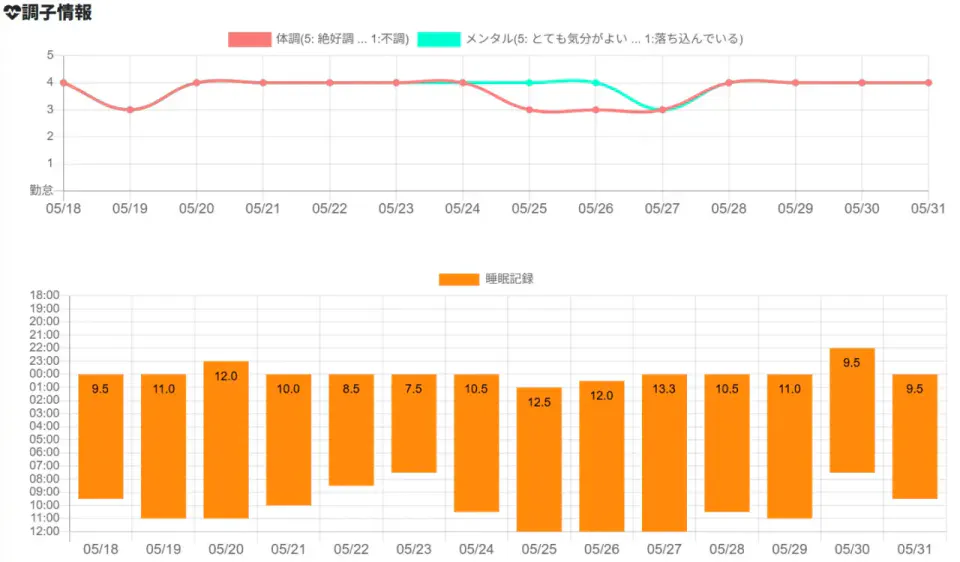Click the 05/20 sleep bar labeled 12.0
This screenshot has height=562, width=960.
[226, 440]
